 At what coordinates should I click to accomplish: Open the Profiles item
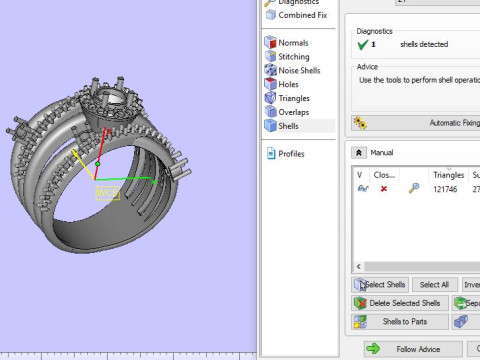click(291, 154)
